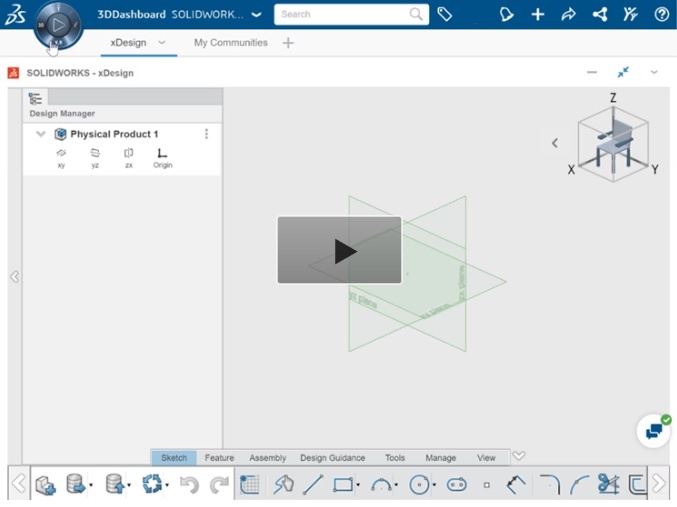
Task: Collapse the Design Manager side panel
Action: point(15,276)
